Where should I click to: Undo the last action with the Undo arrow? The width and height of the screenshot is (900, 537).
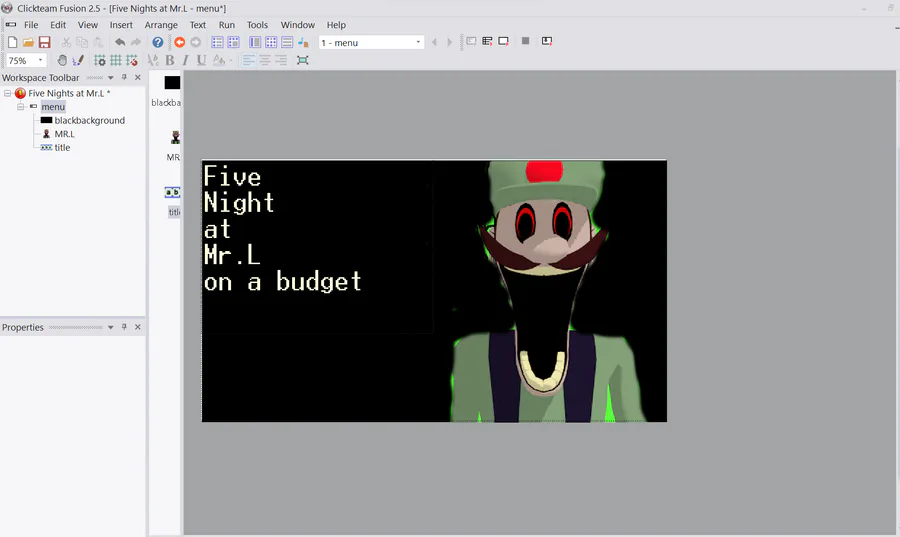tap(120, 42)
